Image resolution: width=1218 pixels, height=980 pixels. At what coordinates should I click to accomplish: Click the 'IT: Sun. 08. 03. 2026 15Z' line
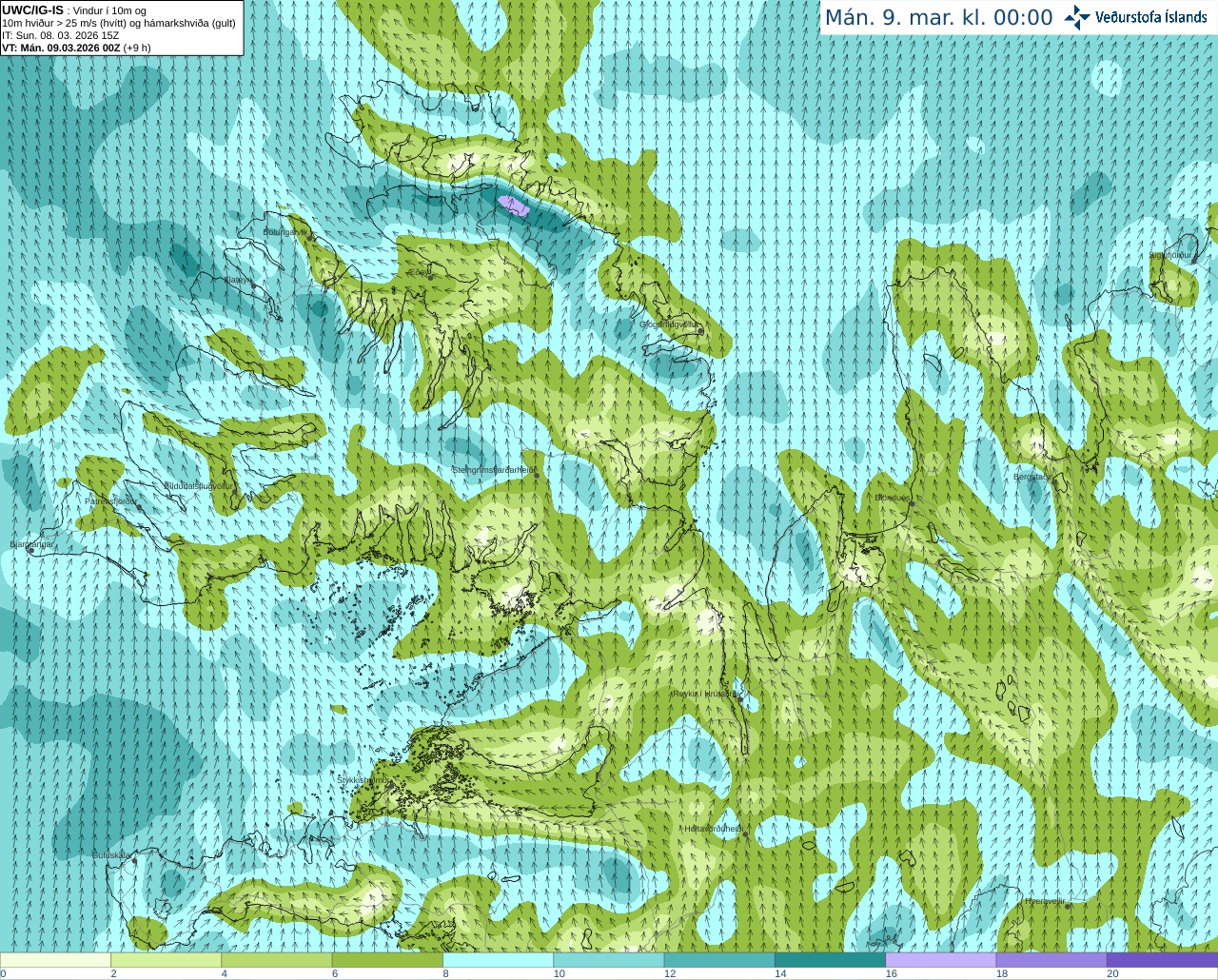(61, 35)
